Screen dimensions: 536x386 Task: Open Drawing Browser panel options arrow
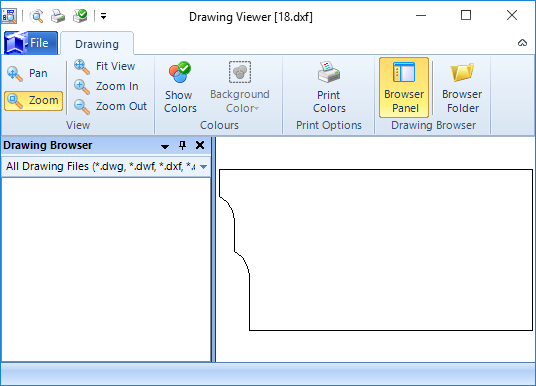click(x=165, y=146)
